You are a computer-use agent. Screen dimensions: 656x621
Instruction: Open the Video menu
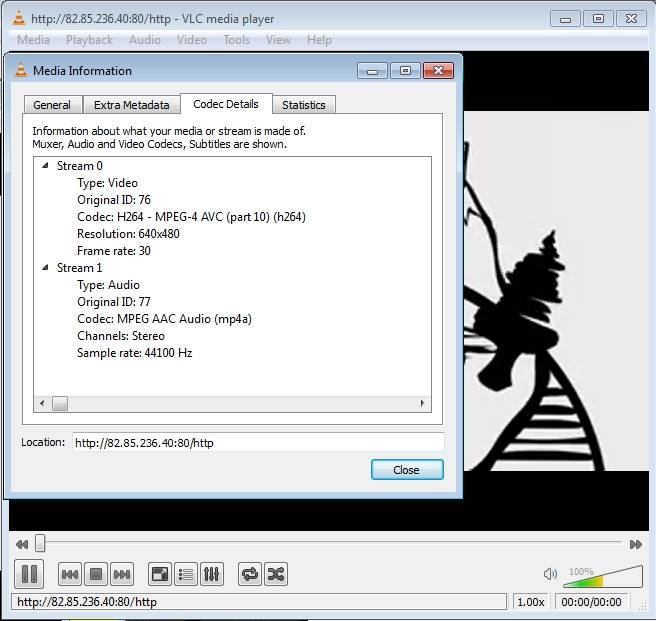point(192,40)
